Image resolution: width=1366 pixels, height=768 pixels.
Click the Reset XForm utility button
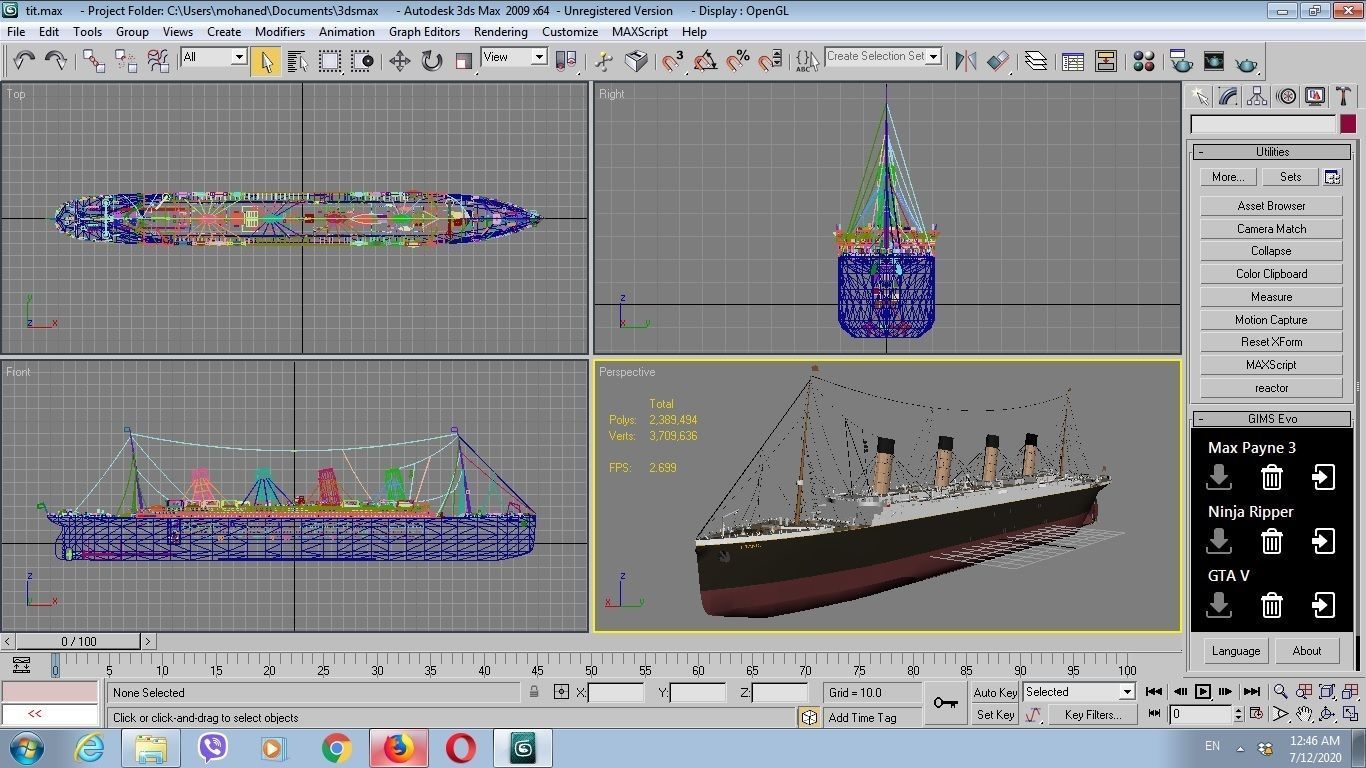coord(1271,342)
